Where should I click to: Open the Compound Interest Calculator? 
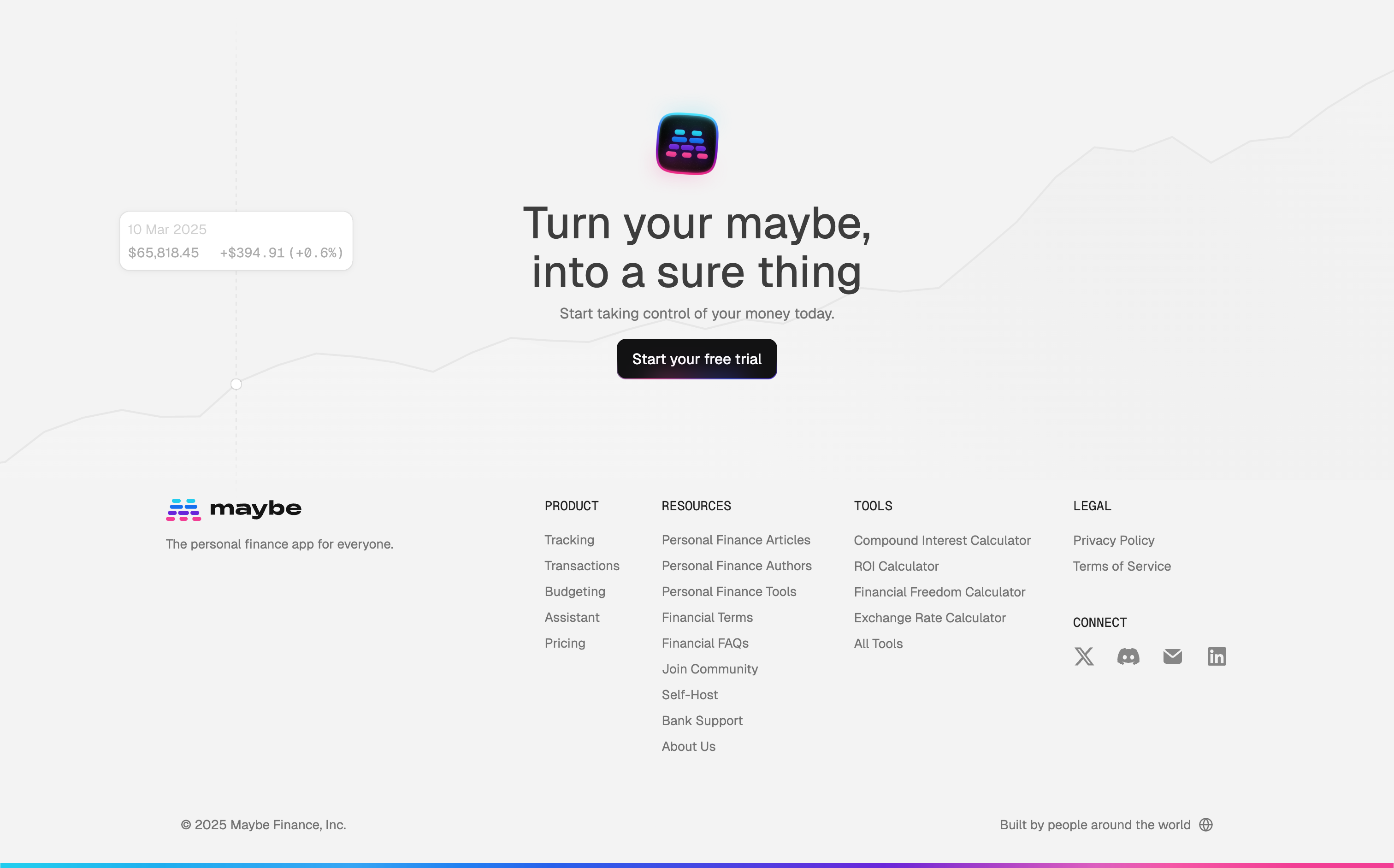[942, 540]
